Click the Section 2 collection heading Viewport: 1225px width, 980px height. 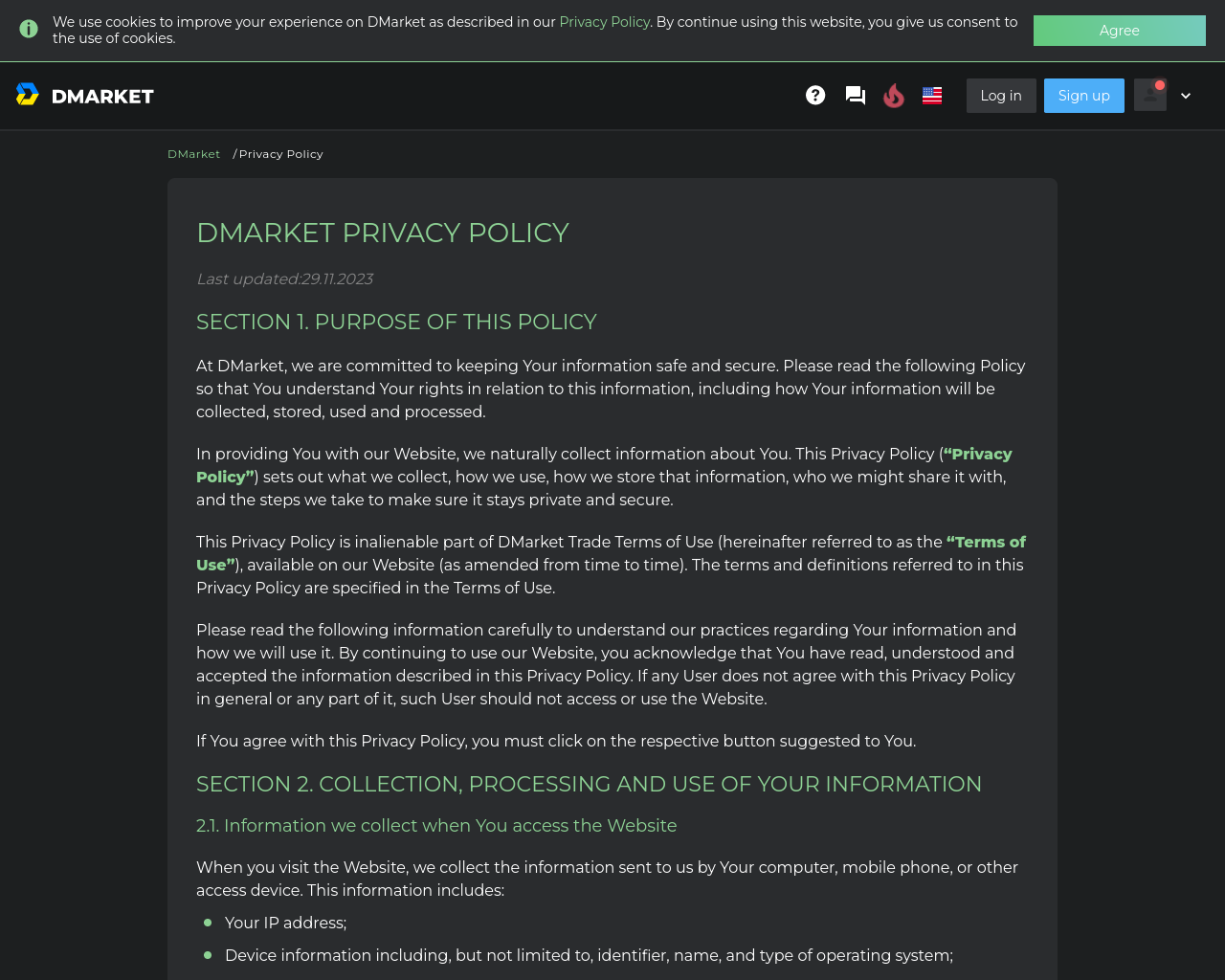(589, 784)
